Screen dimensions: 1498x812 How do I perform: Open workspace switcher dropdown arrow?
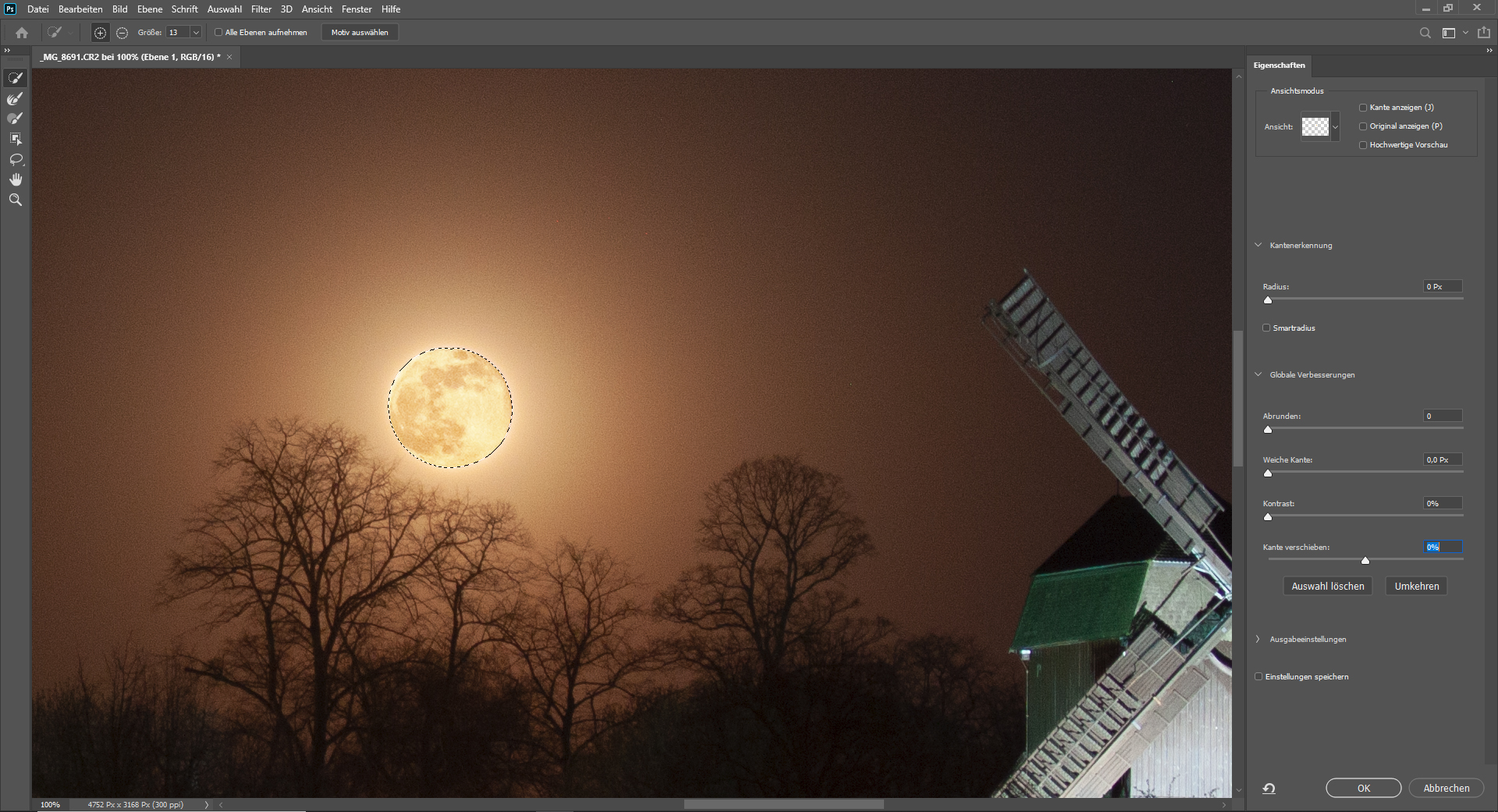tap(1465, 33)
